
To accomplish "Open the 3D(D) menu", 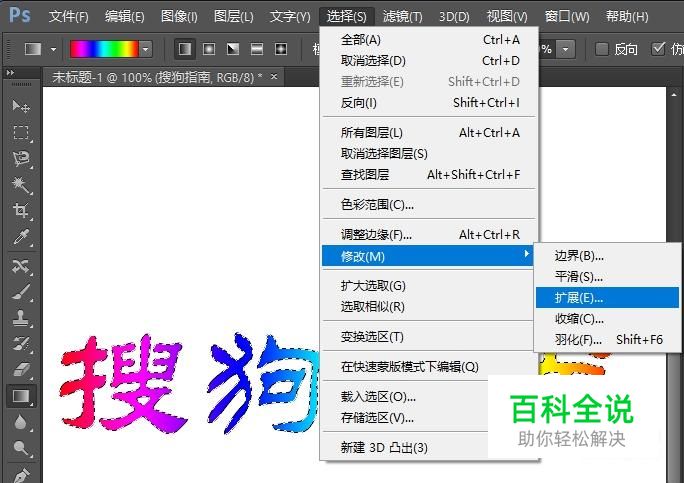I will 454,17.
